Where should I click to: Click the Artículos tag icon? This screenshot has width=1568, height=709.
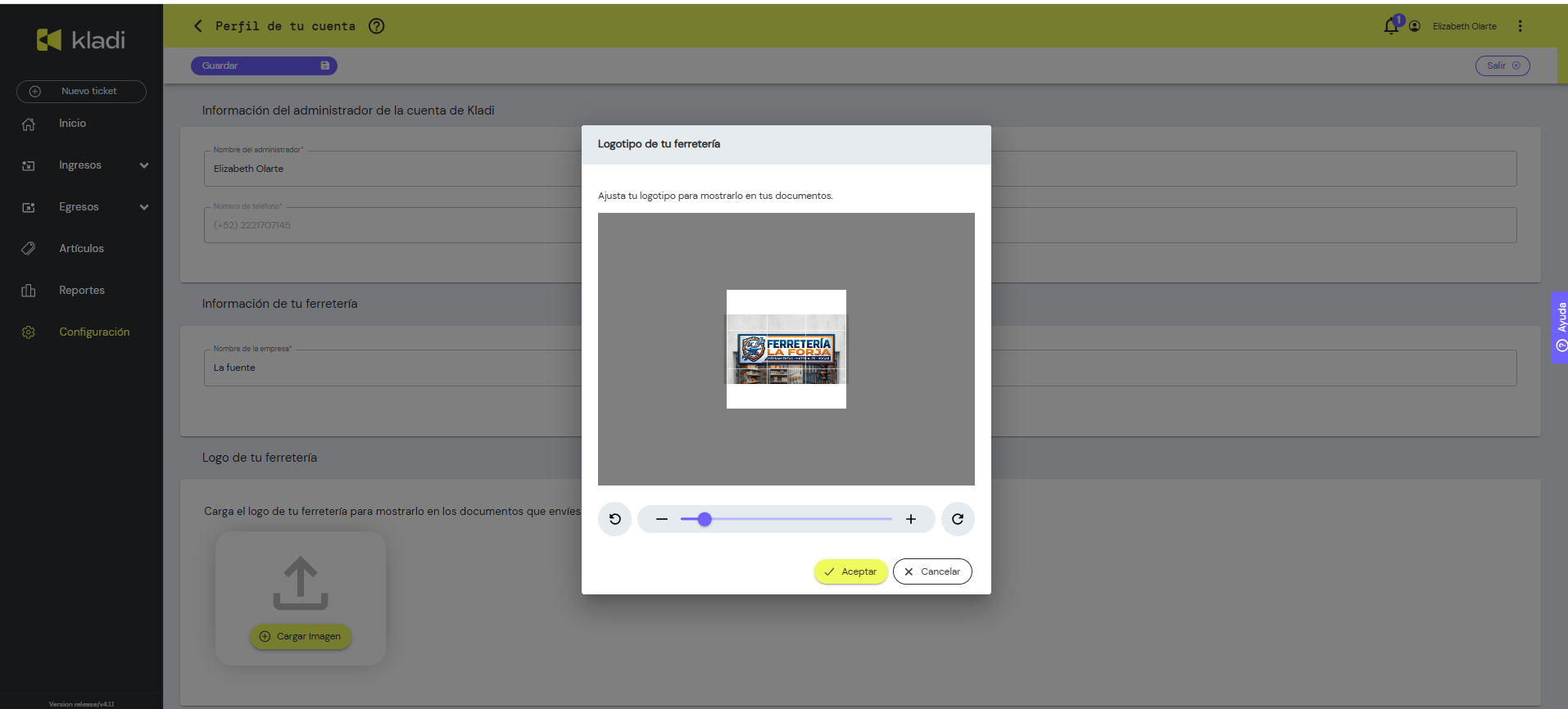(x=29, y=248)
